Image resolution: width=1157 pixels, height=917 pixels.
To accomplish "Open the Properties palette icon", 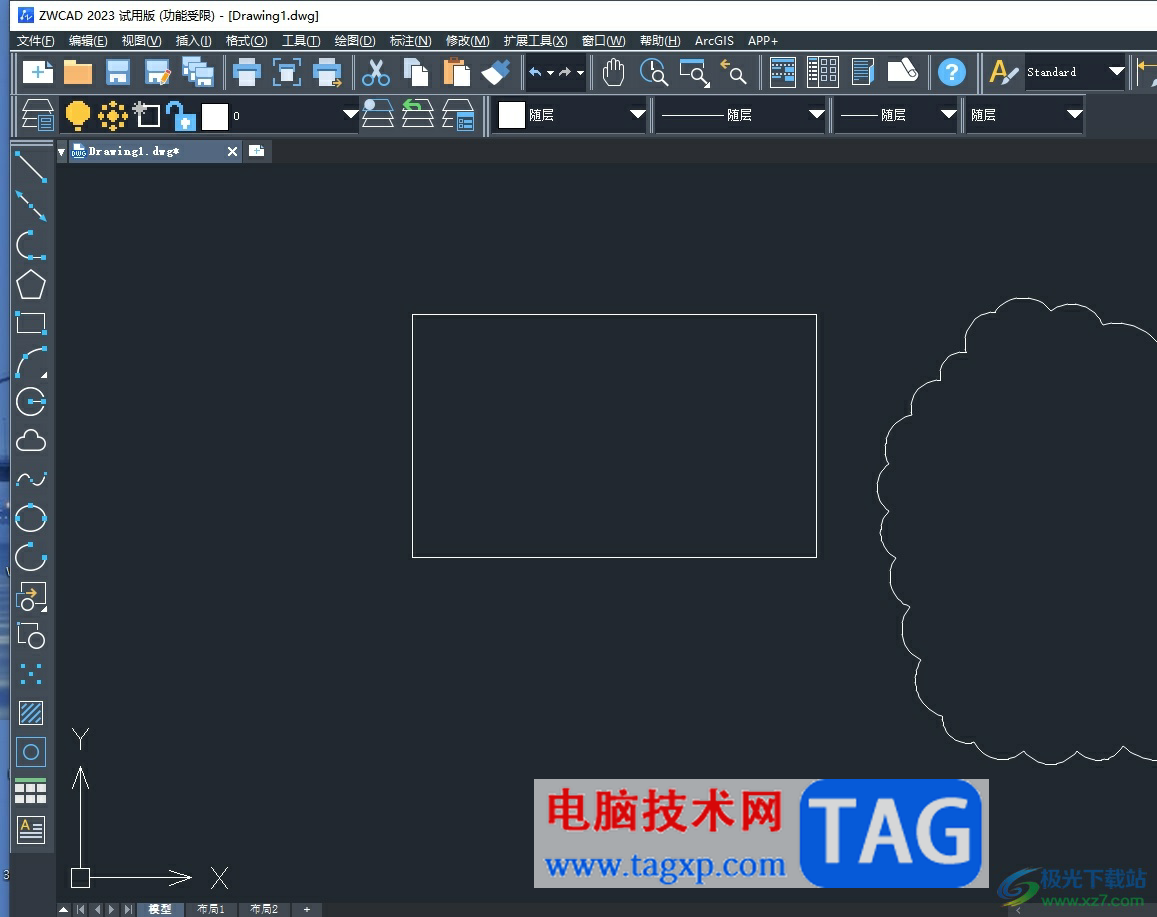I will [x=783, y=72].
